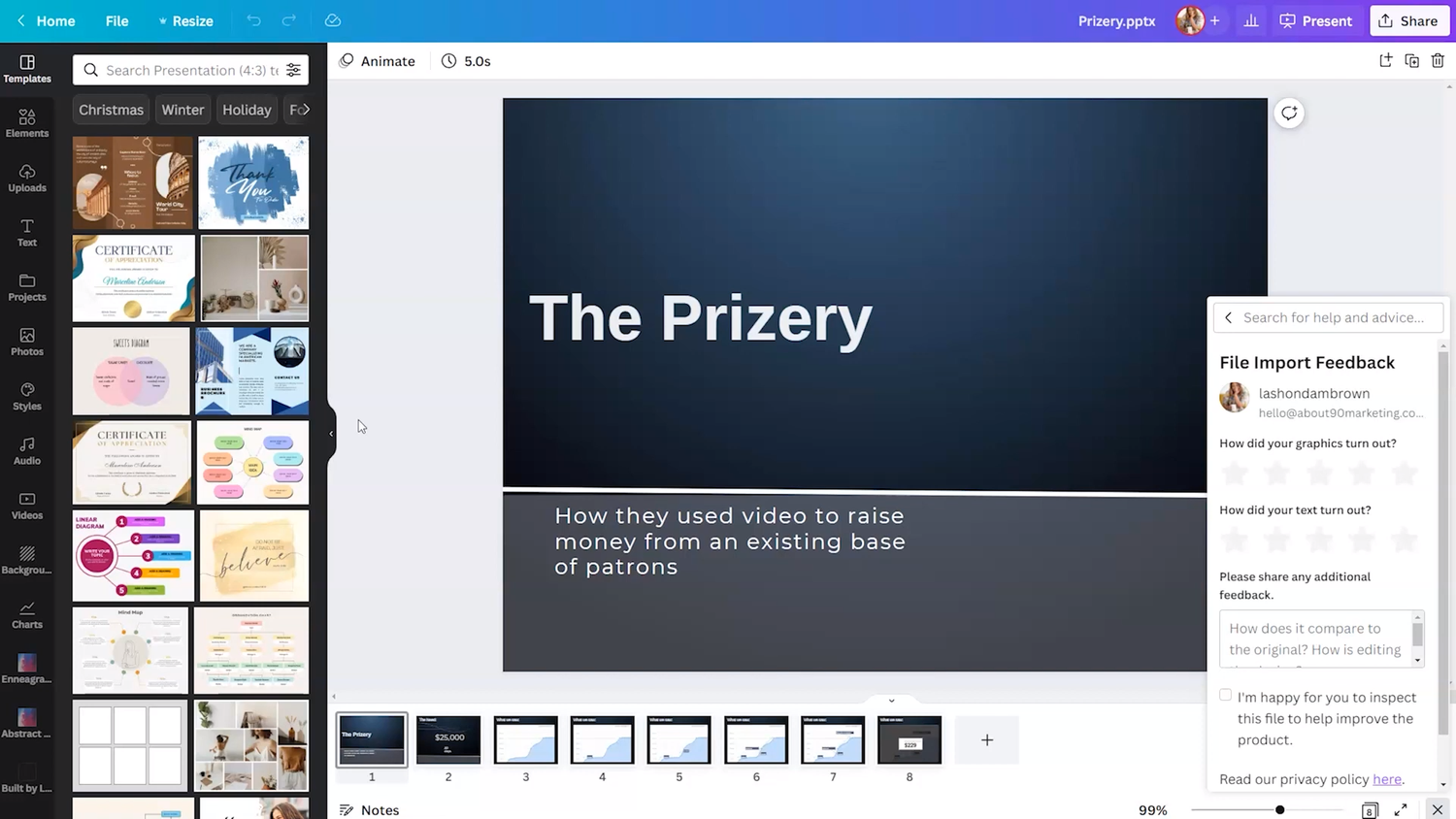This screenshot has width=1456, height=819.
Task: Click the grid view icon near zoom controls
Action: click(x=1369, y=809)
